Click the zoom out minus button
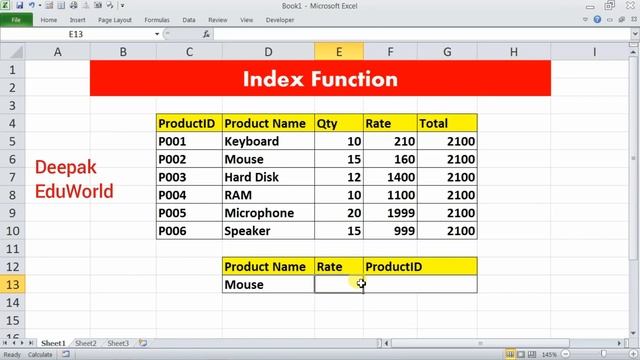This screenshot has height=360, width=640. tap(565, 354)
